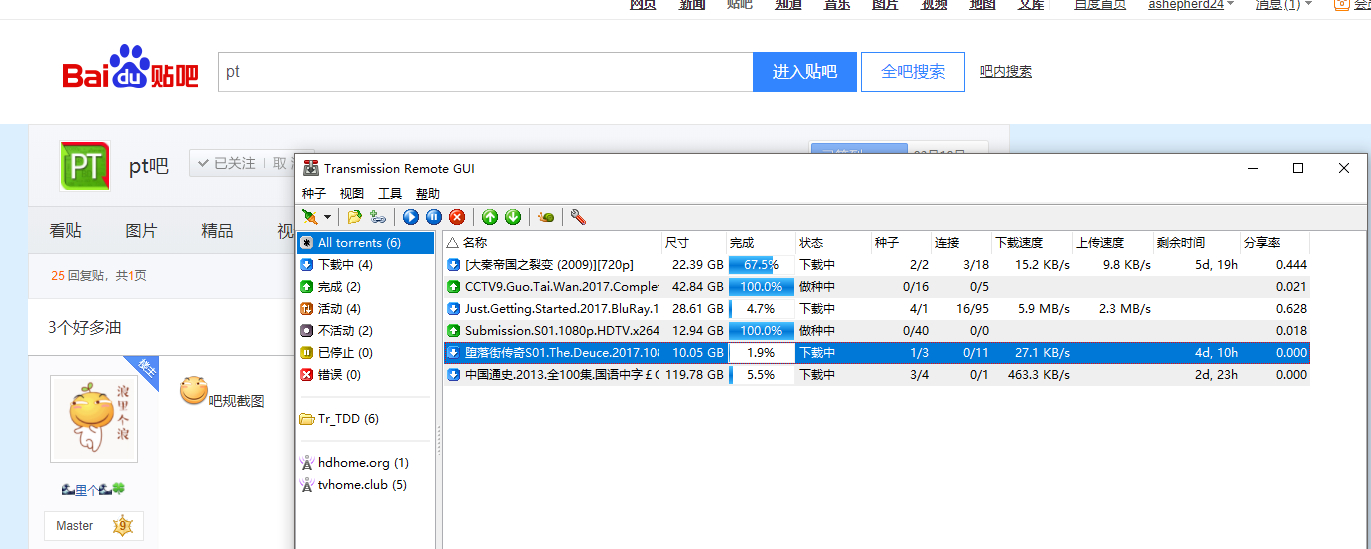
Task: Open the 工具 menu
Action: [390, 193]
